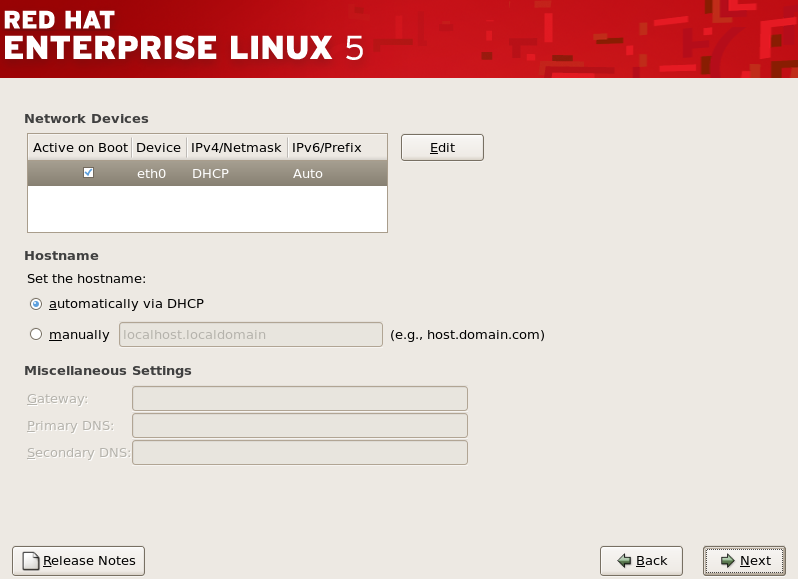The width and height of the screenshot is (798, 579).
Task: Click the DHCP cell in eth0 row
Action: [210, 173]
